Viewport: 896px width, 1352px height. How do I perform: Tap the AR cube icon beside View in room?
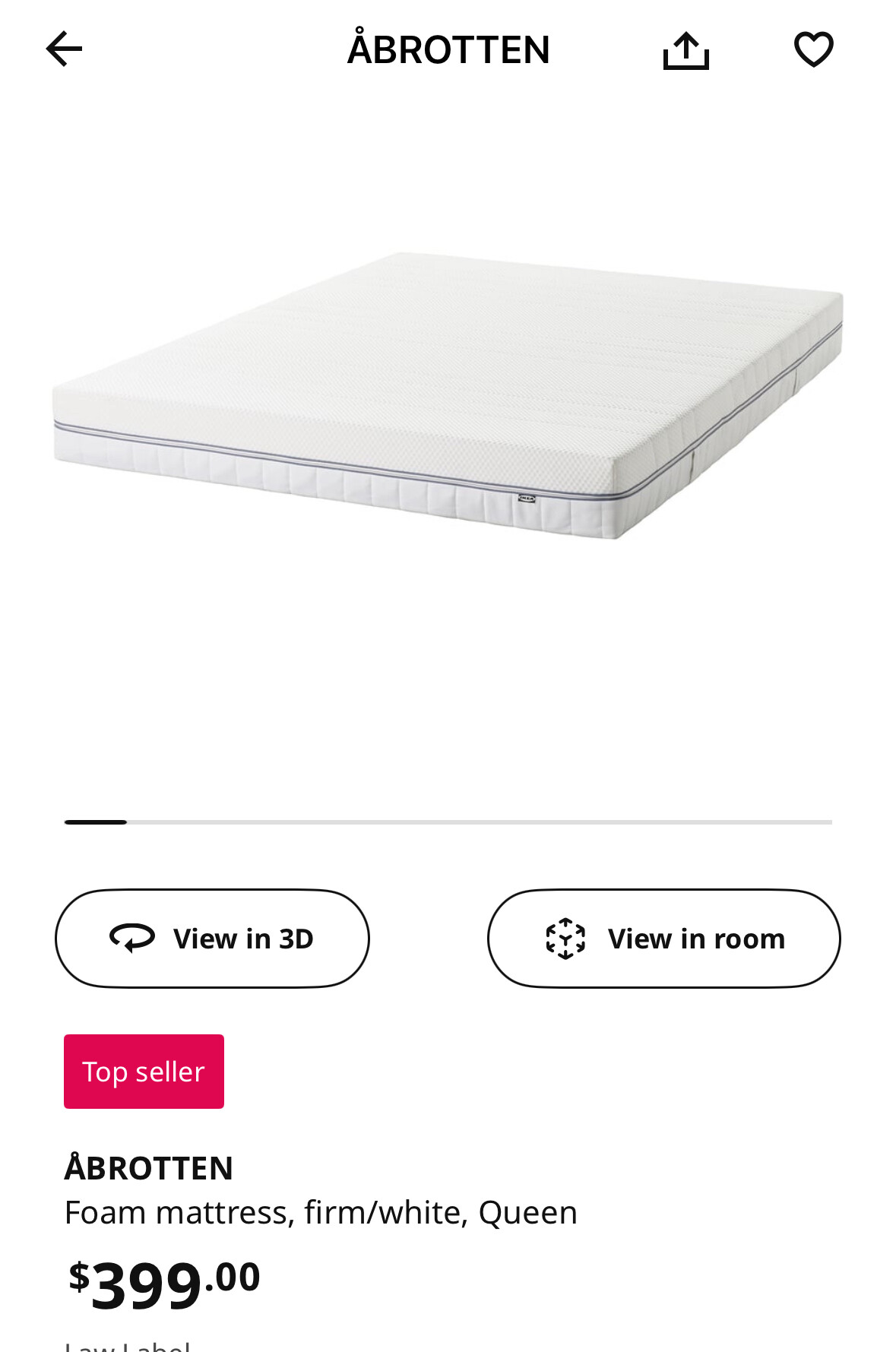(565, 939)
